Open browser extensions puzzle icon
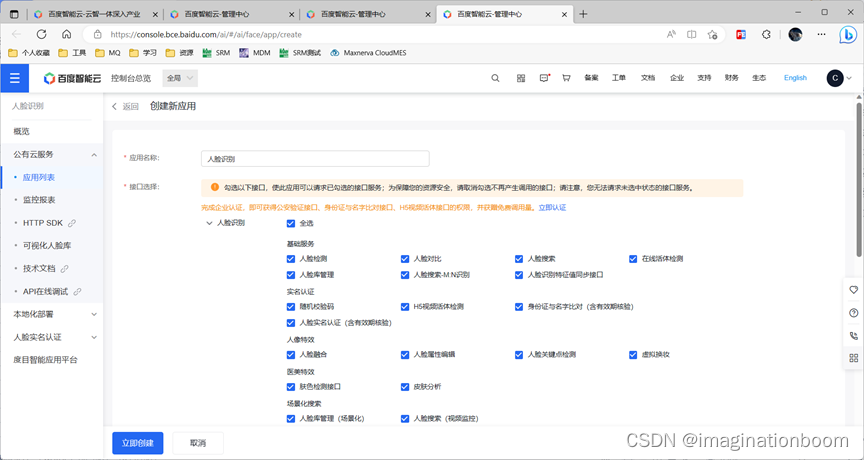Viewport: 864px width, 460px height. pyautogui.click(x=766, y=34)
